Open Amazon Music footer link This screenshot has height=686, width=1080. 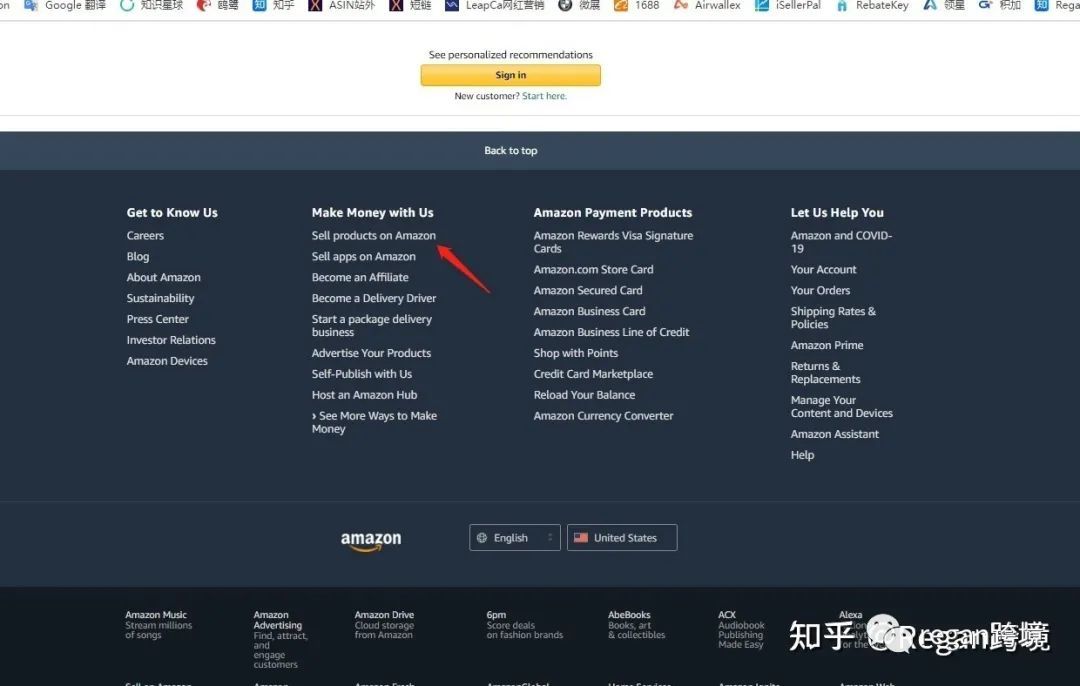click(x=158, y=625)
